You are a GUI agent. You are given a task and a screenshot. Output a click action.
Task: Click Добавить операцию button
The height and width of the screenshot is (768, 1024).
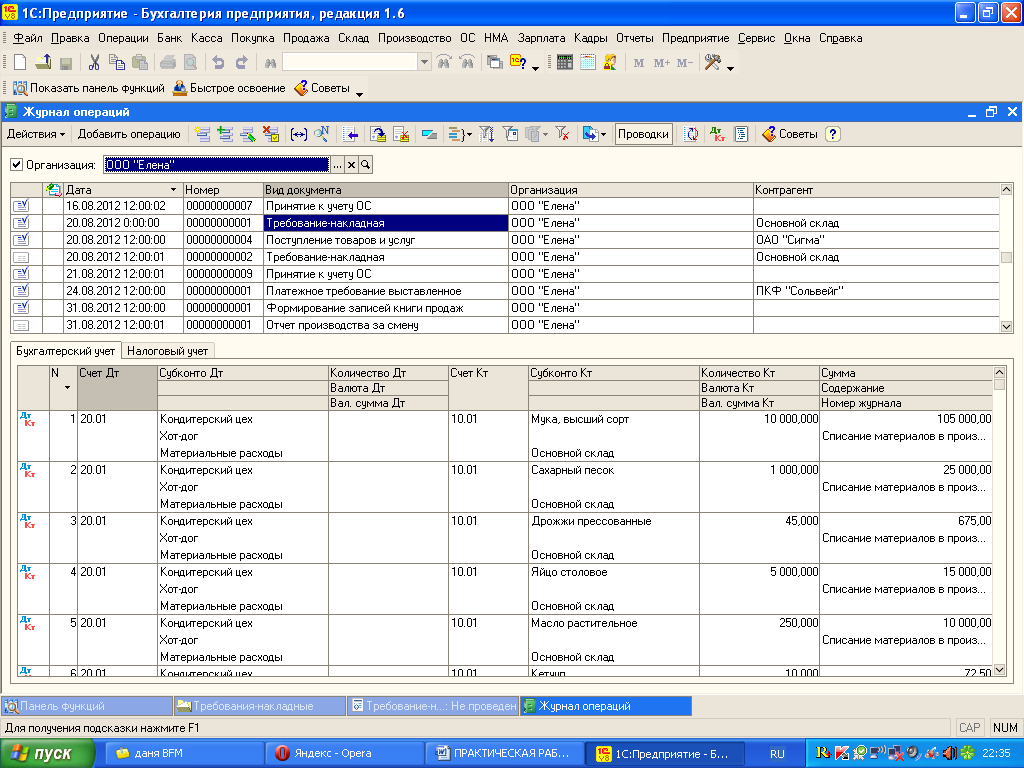(x=129, y=135)
